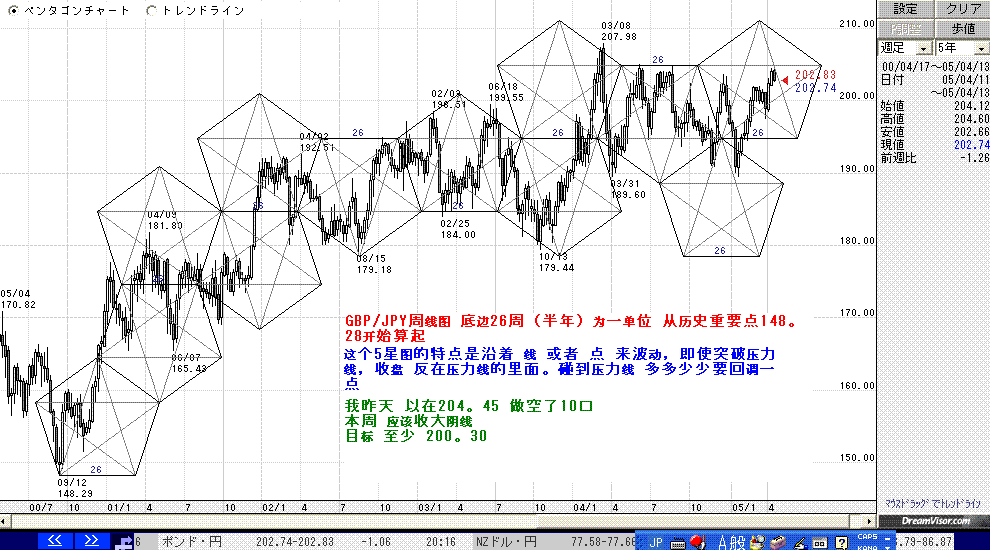The height and width of the screenshot is (550, 990).
Task: Click the 03/31 189.60 label
Action: coord(628,189)
